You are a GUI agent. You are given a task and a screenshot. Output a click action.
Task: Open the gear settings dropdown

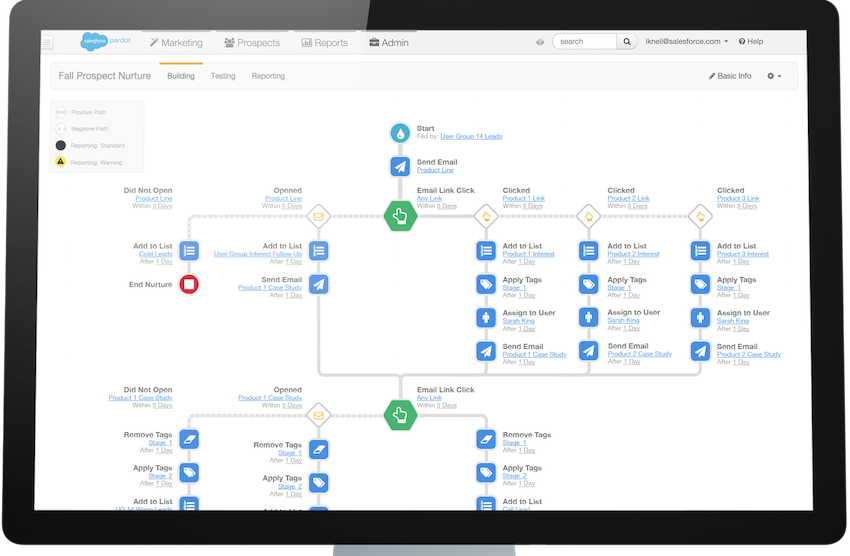point(774,76)
